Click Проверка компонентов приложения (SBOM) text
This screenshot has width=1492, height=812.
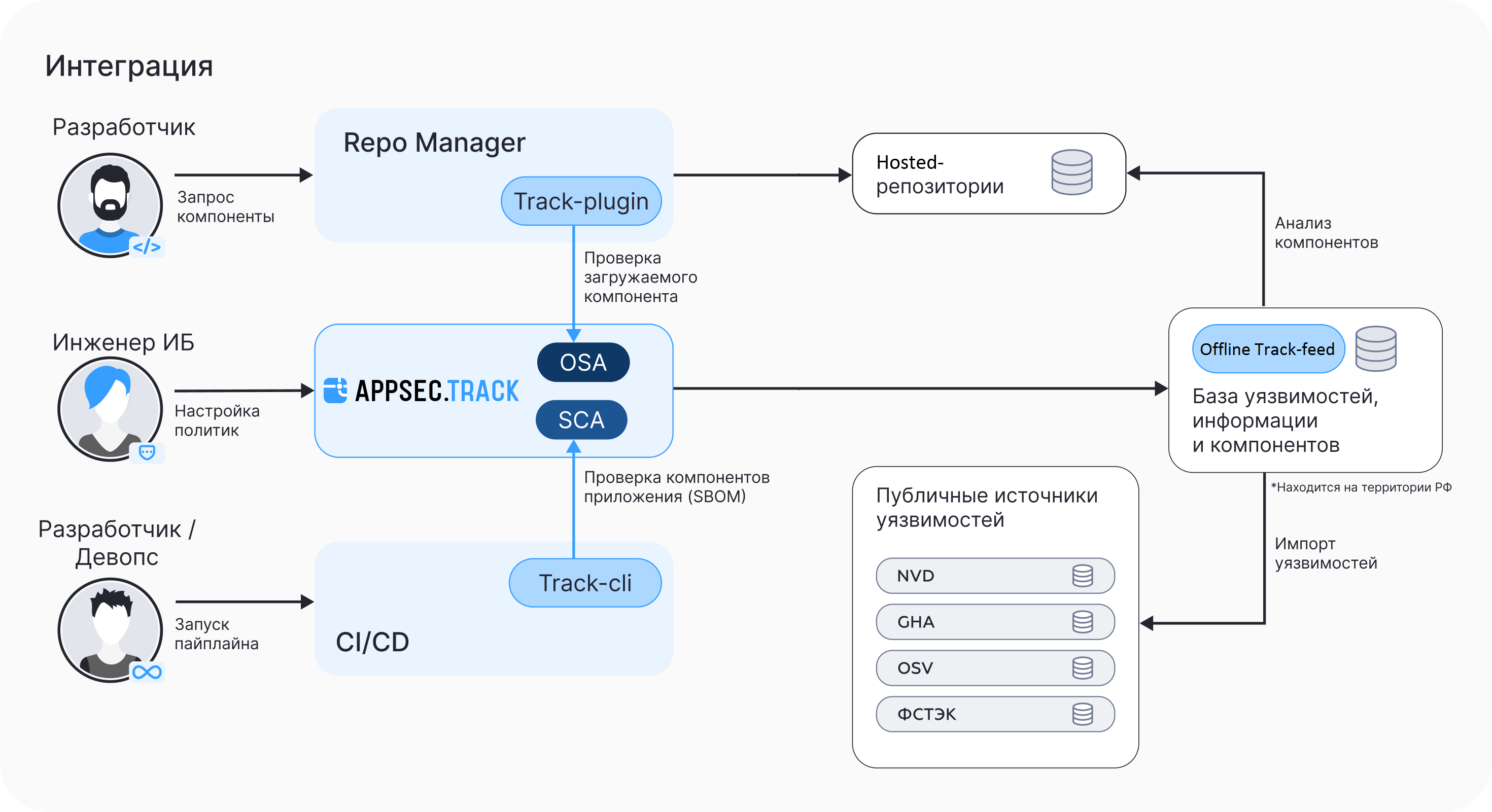[676, 486]
